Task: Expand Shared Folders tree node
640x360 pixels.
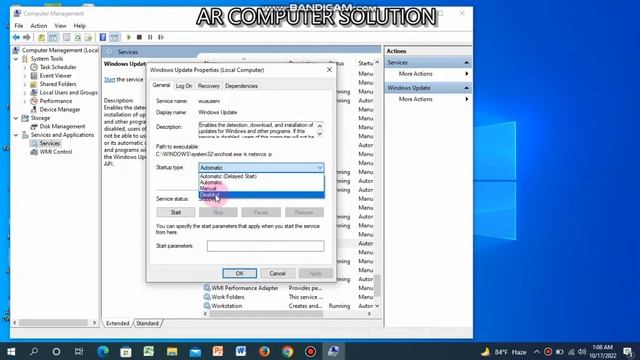Action: click(x=25, y=84)
